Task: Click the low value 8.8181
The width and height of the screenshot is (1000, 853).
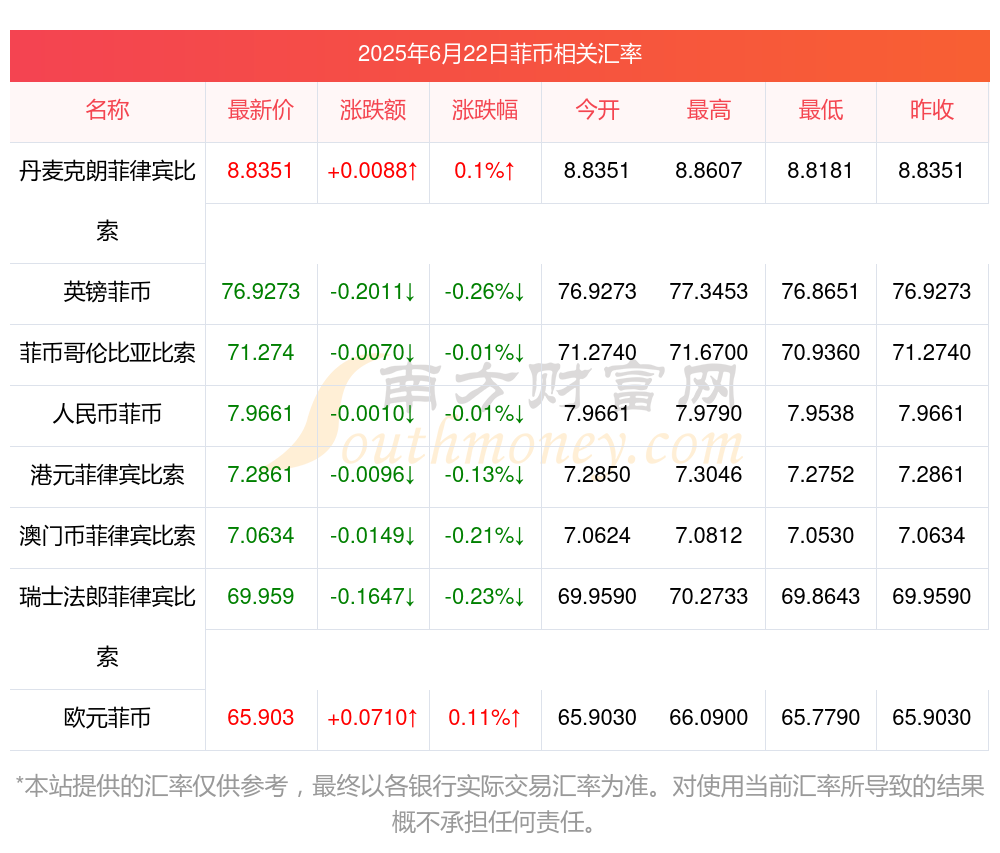Action: click(820, 170)
